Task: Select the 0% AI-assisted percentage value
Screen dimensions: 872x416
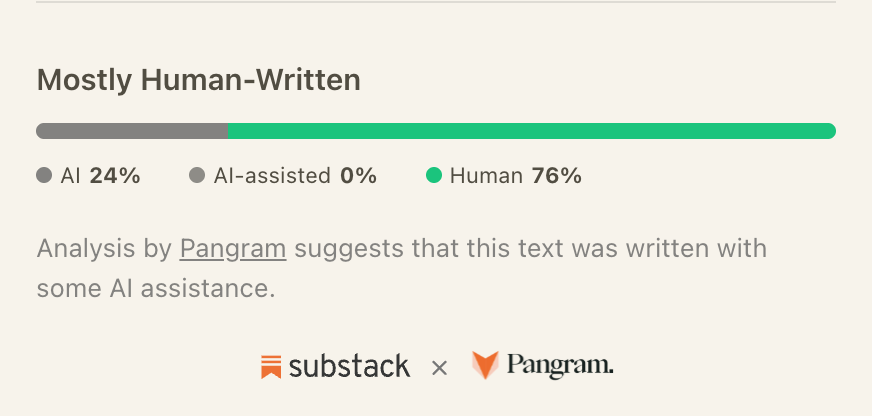Action: [x=359, y=176]
